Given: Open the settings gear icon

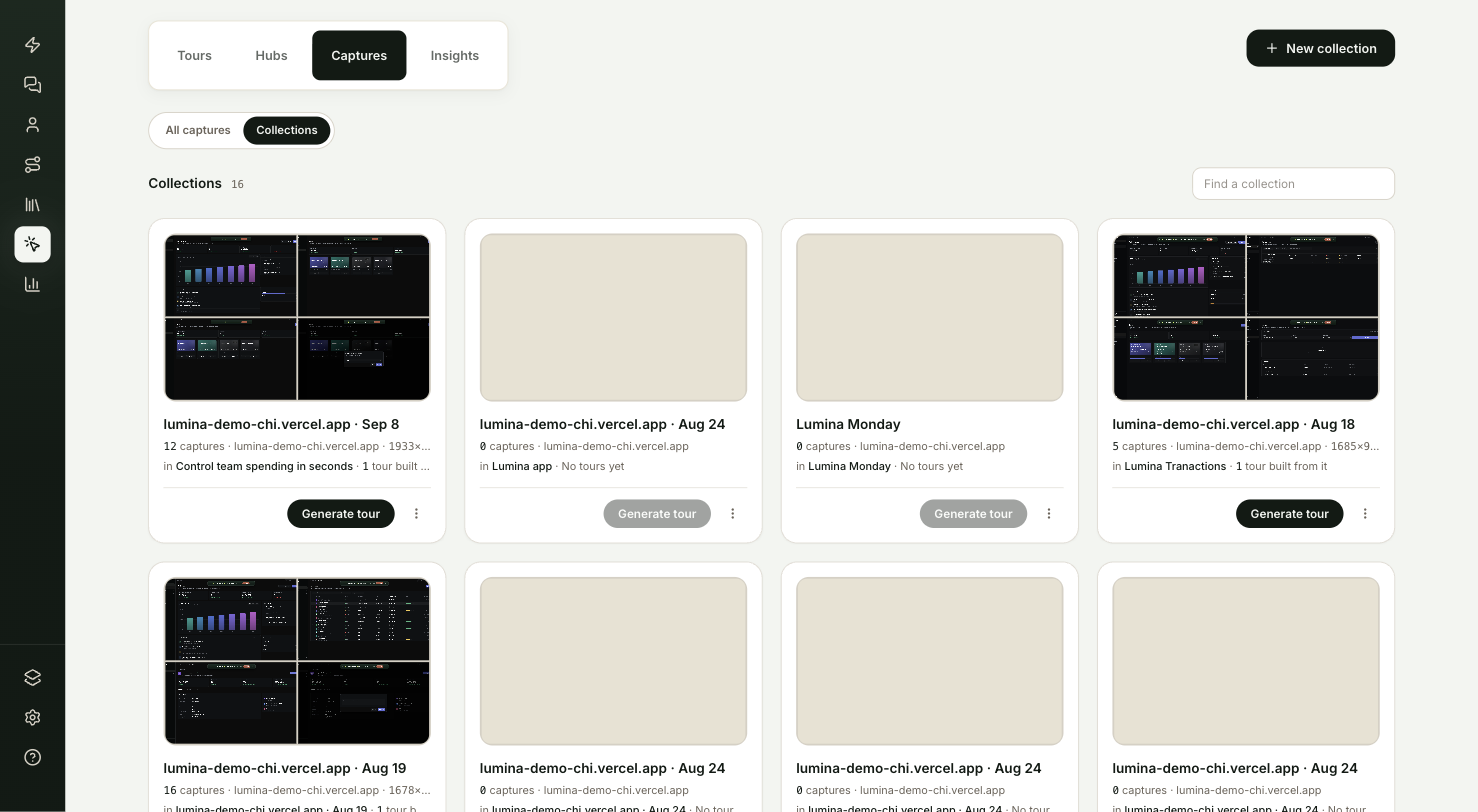Looking at the screenshot, I should tap(32, 717).
